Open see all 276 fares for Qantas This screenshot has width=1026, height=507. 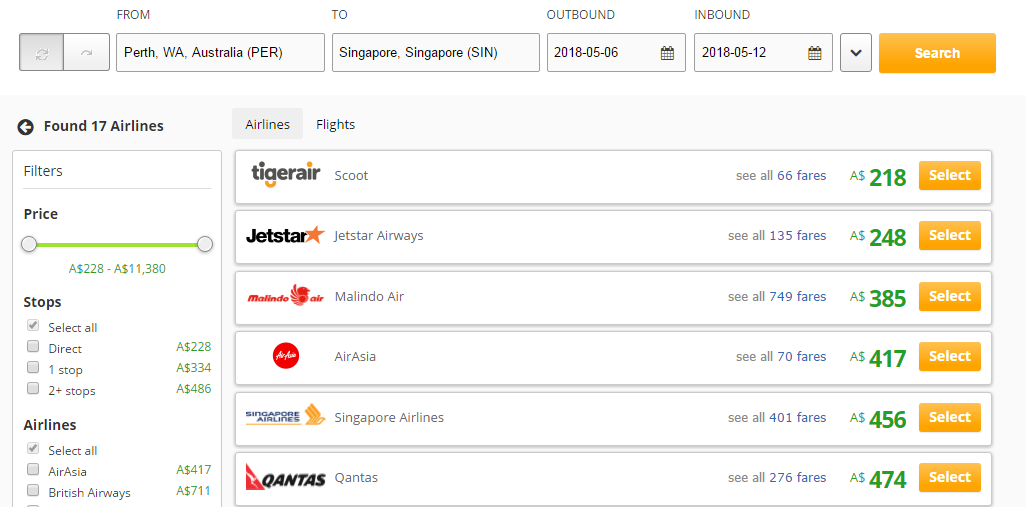pyautogui.click(x=777, y=478)
